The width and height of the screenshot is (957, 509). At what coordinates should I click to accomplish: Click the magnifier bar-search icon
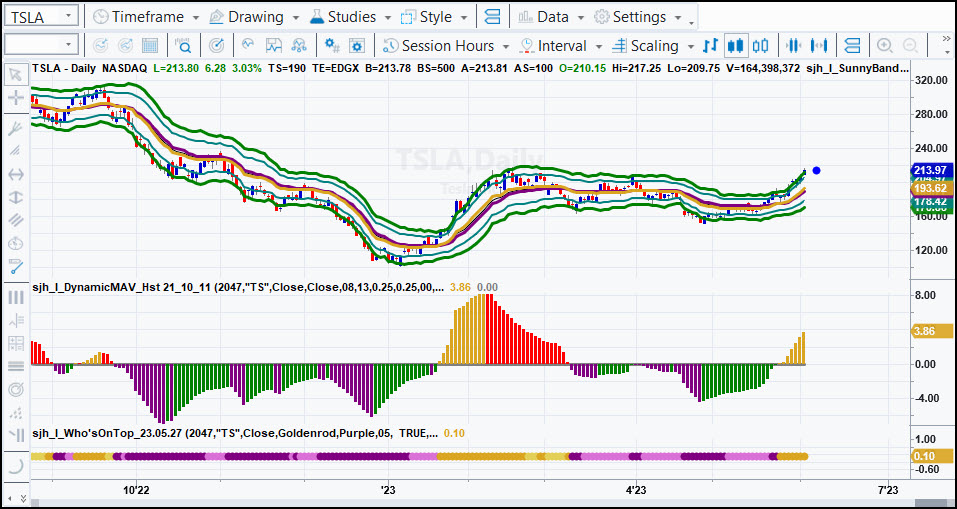(183, 46)
